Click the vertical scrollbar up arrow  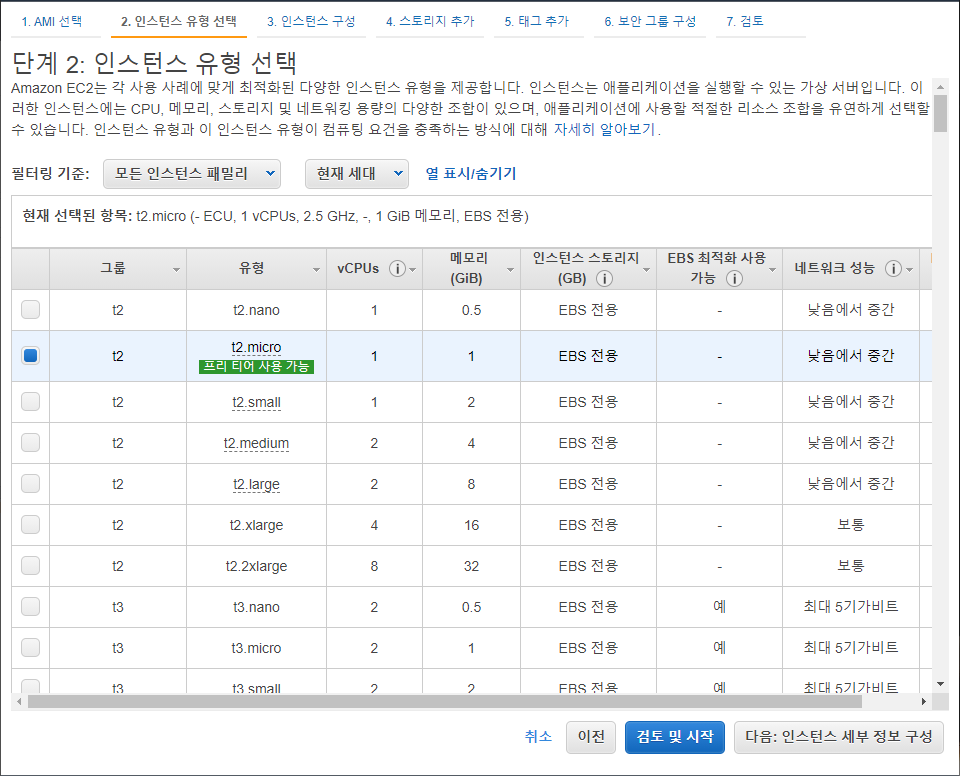(940, 86)
